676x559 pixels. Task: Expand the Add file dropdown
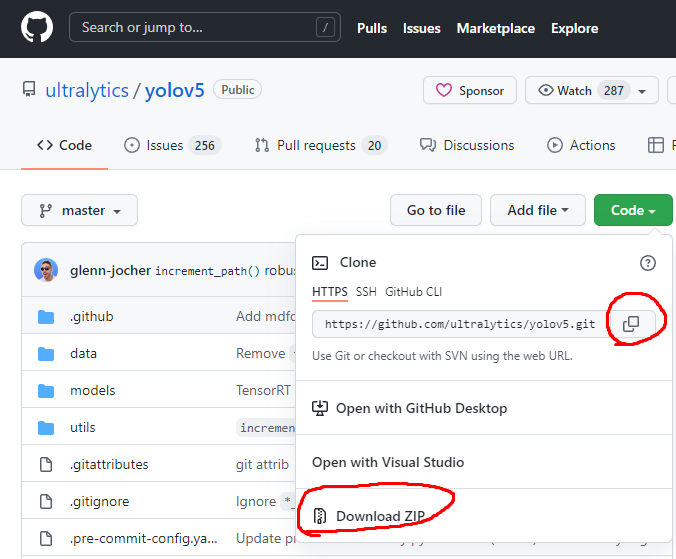click(538, 210)
